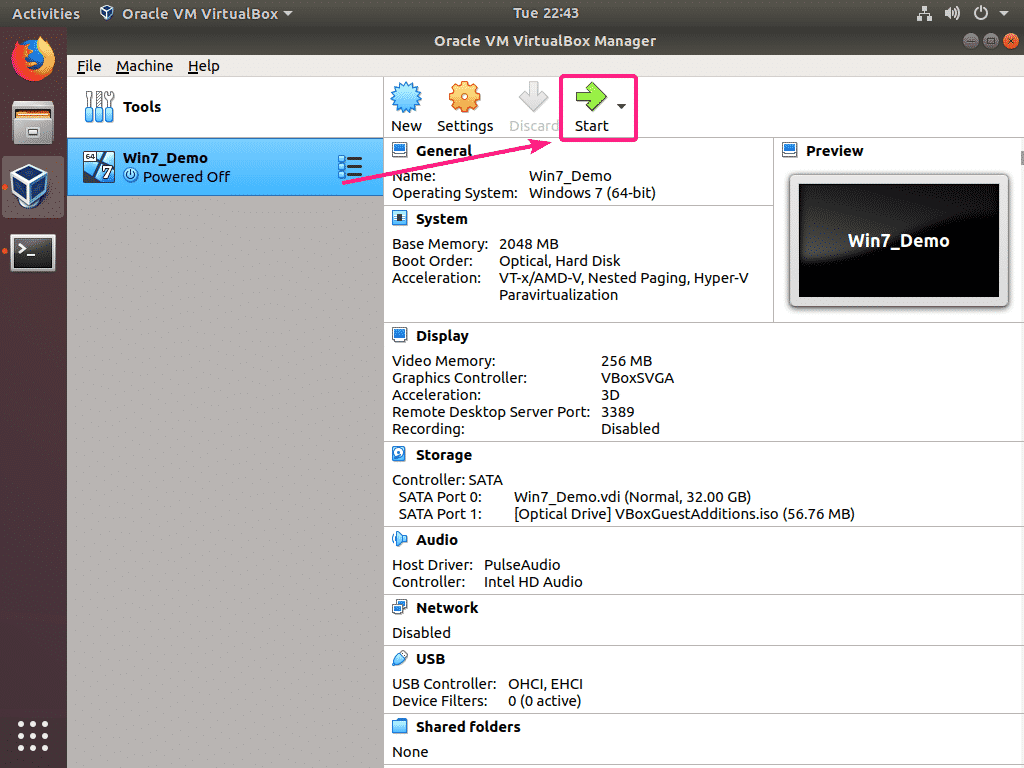Open the Network section header
This screenshot has height=768, width=1024.
coord(447,608)
